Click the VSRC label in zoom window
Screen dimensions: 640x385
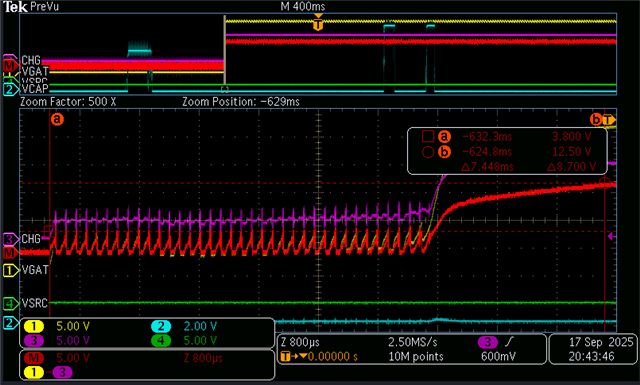[x=35, y=303]
